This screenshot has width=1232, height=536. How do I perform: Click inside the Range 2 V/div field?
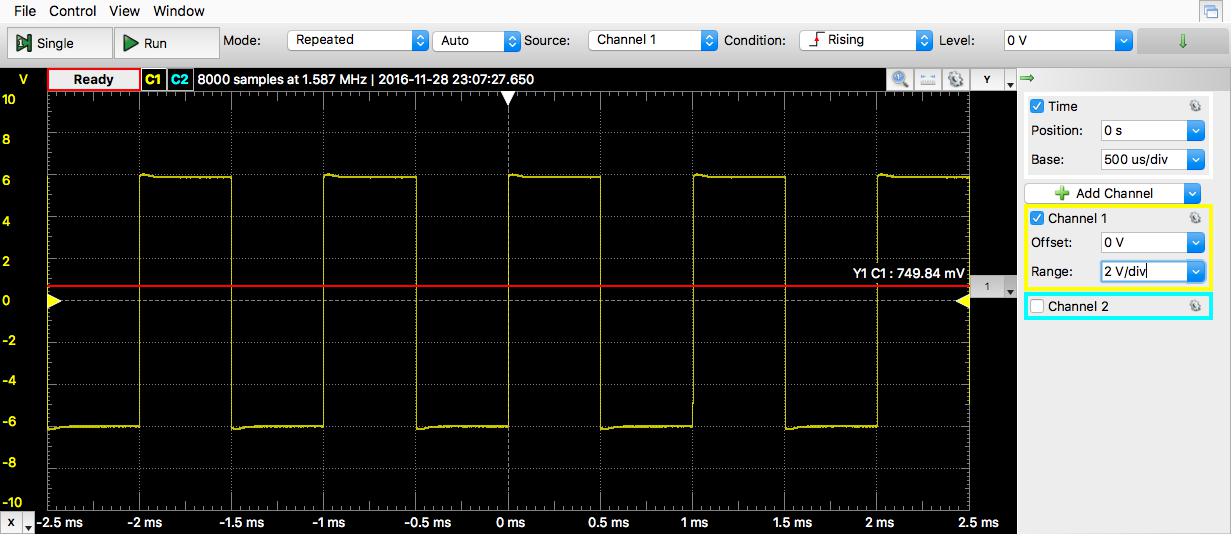[x=1143, y=271]
